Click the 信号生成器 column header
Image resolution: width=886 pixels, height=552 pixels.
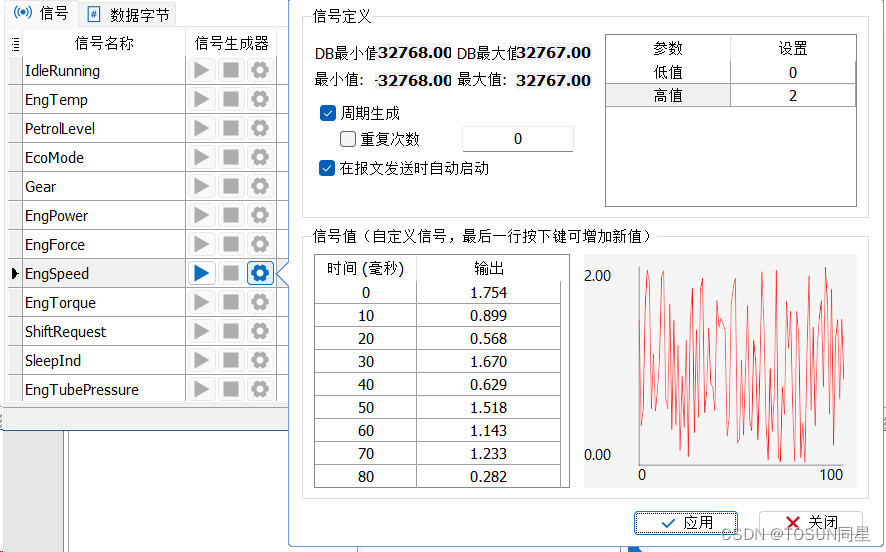point(232,43)
